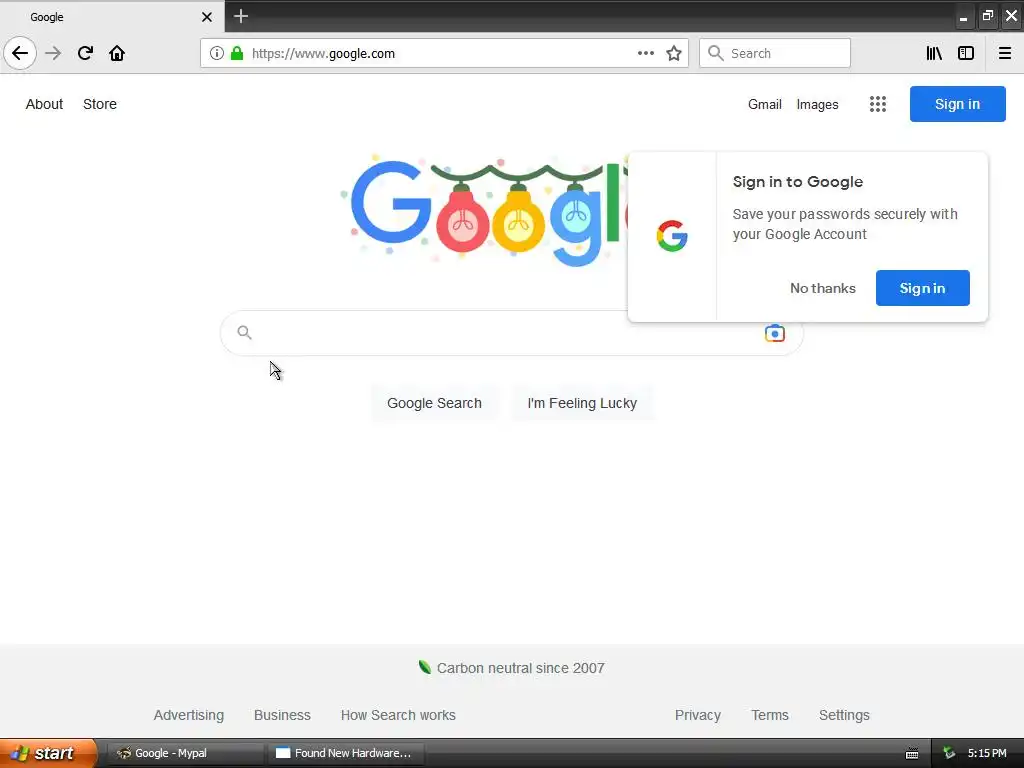Open Carbon neutral since 2007 link
Viewport: 1024px width, 768px height.
pos(520,668)
